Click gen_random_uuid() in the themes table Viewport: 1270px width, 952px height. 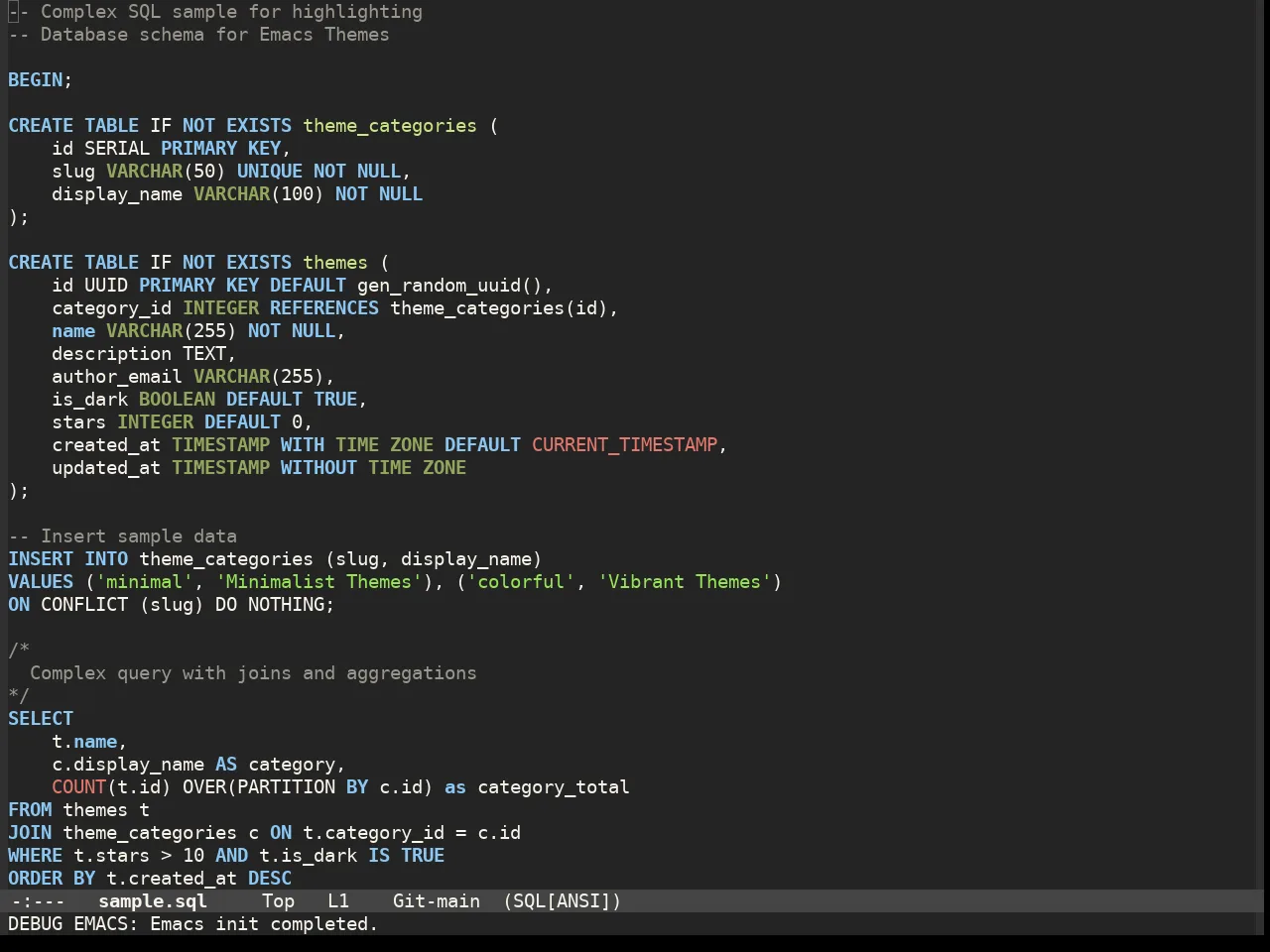tap(449, 286)
